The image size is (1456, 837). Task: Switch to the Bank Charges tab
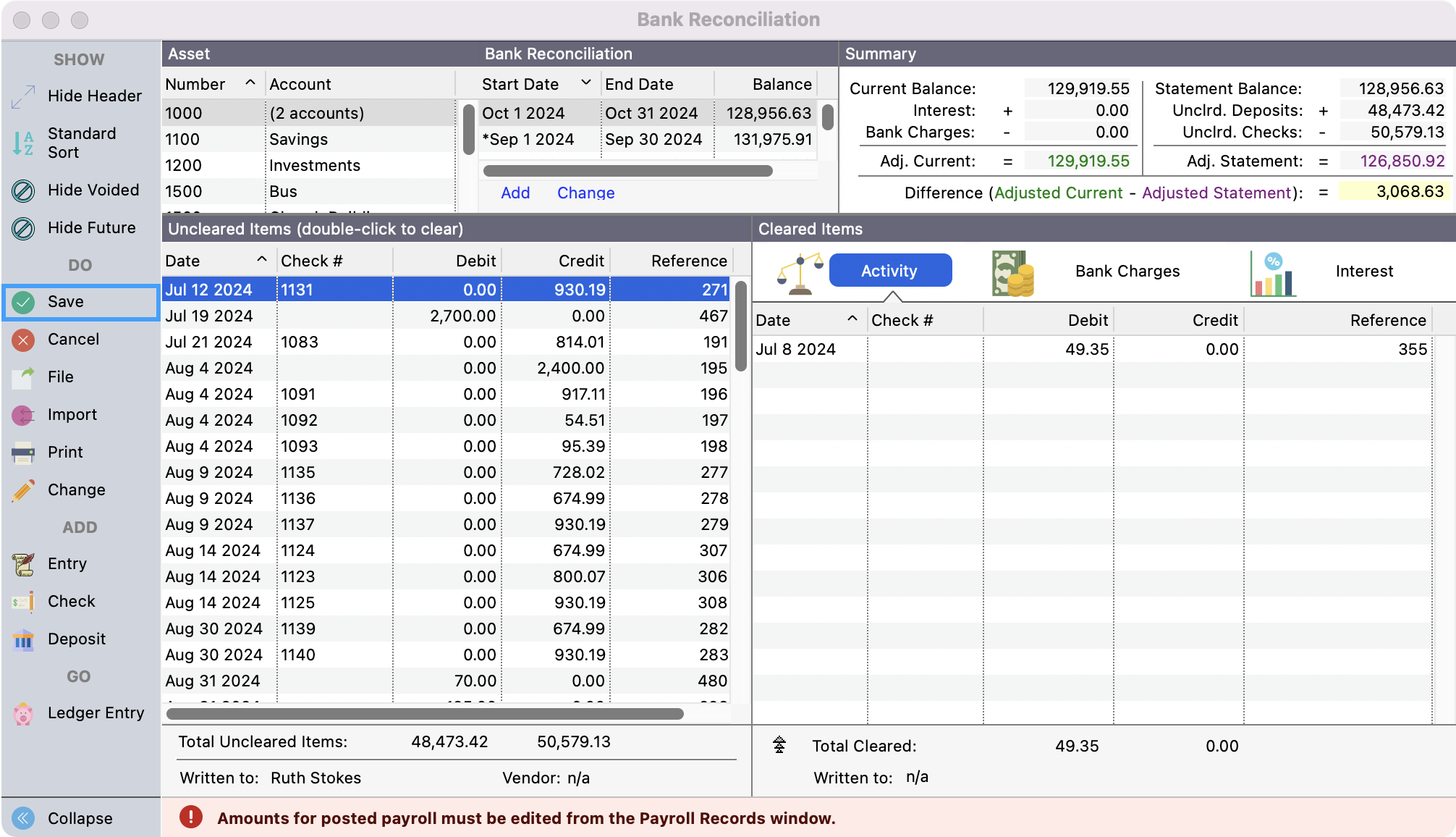pyautogui.click(x=1127, y=272)
